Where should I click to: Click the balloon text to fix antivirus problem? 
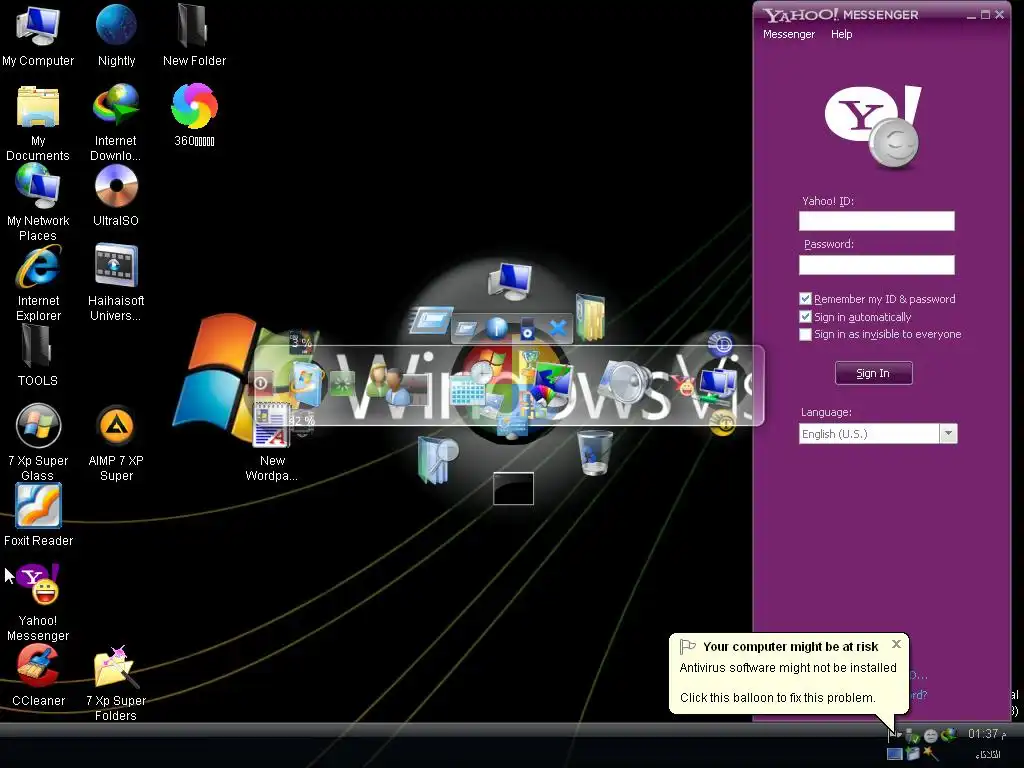tap(777, 697)
